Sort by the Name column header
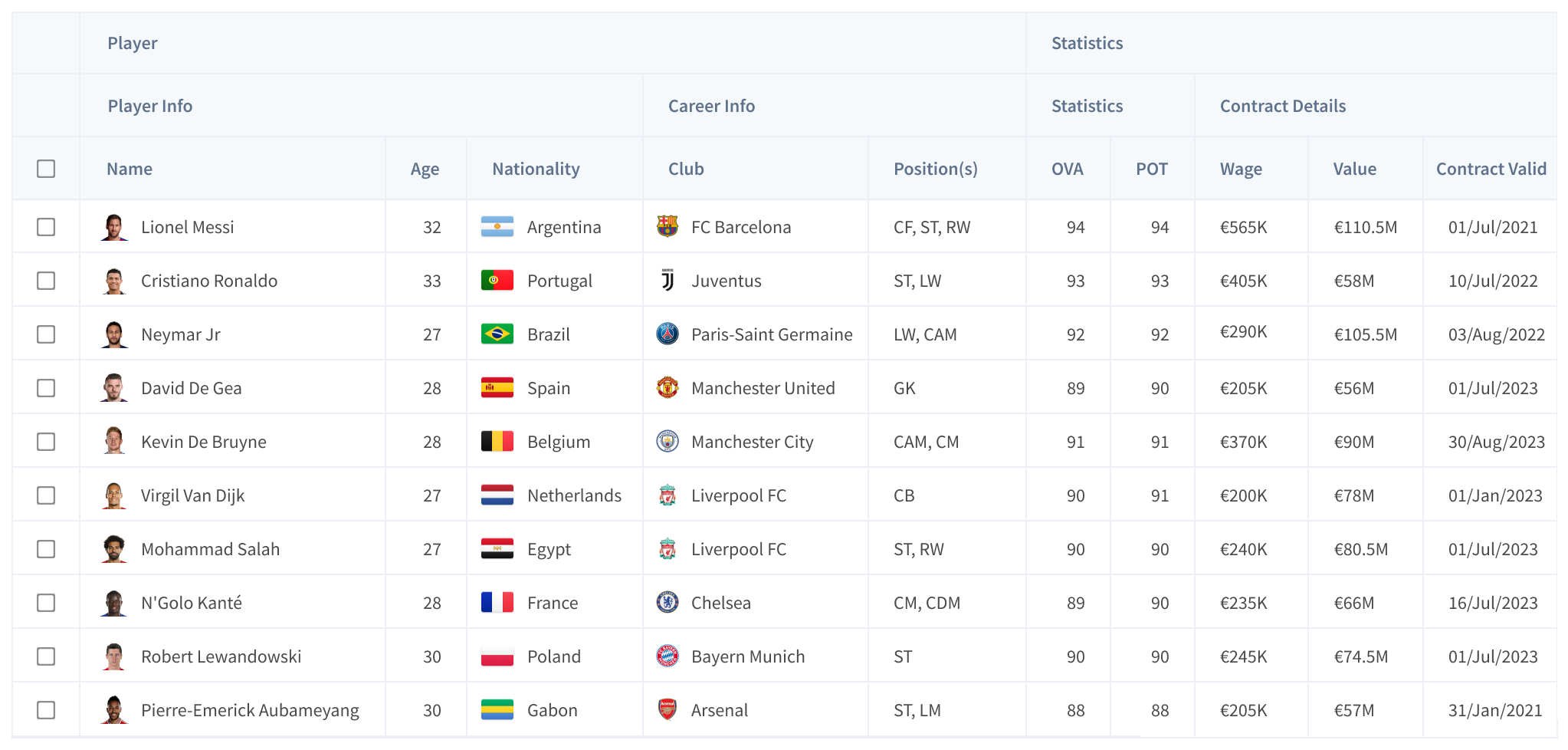The image size is (1568, 750). pos(130,169)
